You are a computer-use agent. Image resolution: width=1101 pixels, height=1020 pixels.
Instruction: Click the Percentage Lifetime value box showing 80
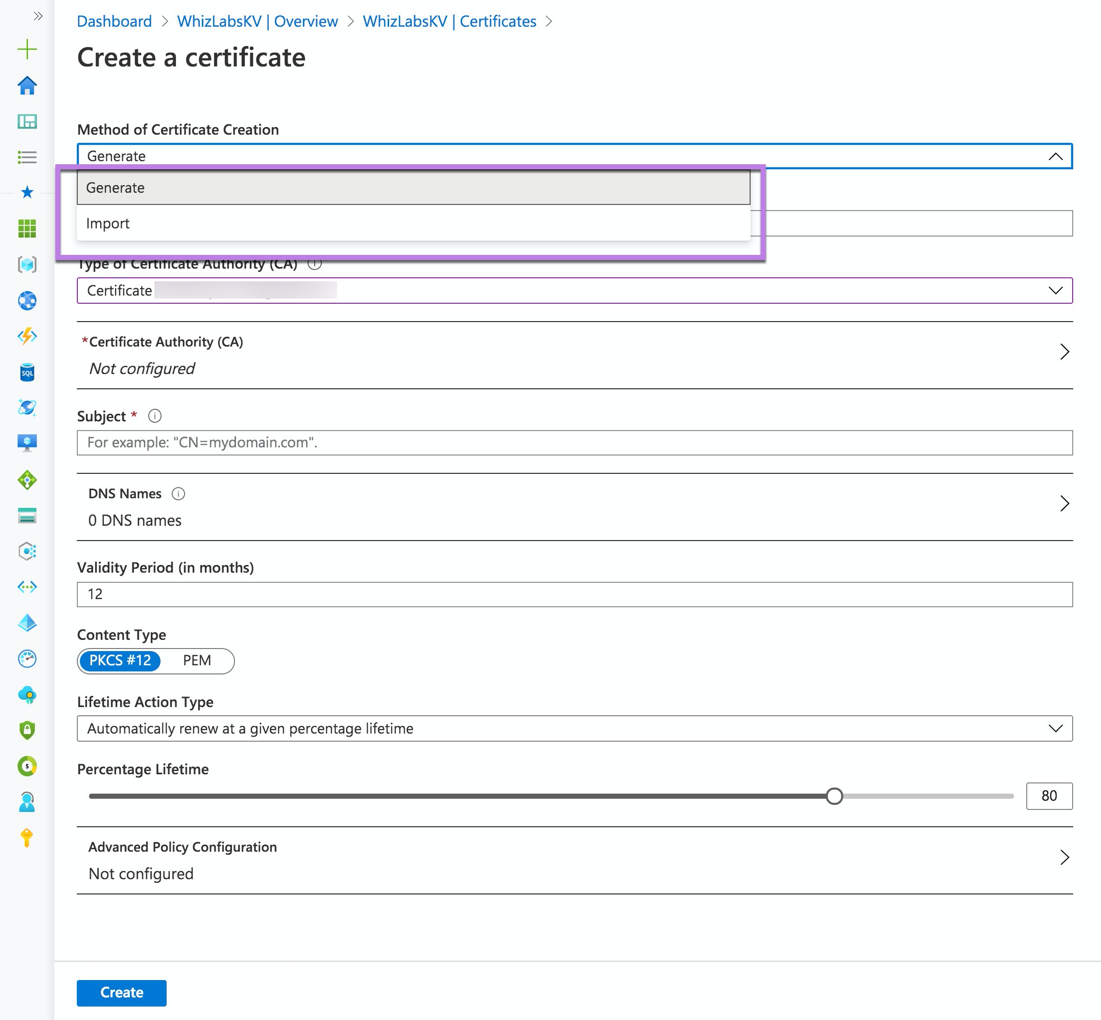coord(1049,796)
